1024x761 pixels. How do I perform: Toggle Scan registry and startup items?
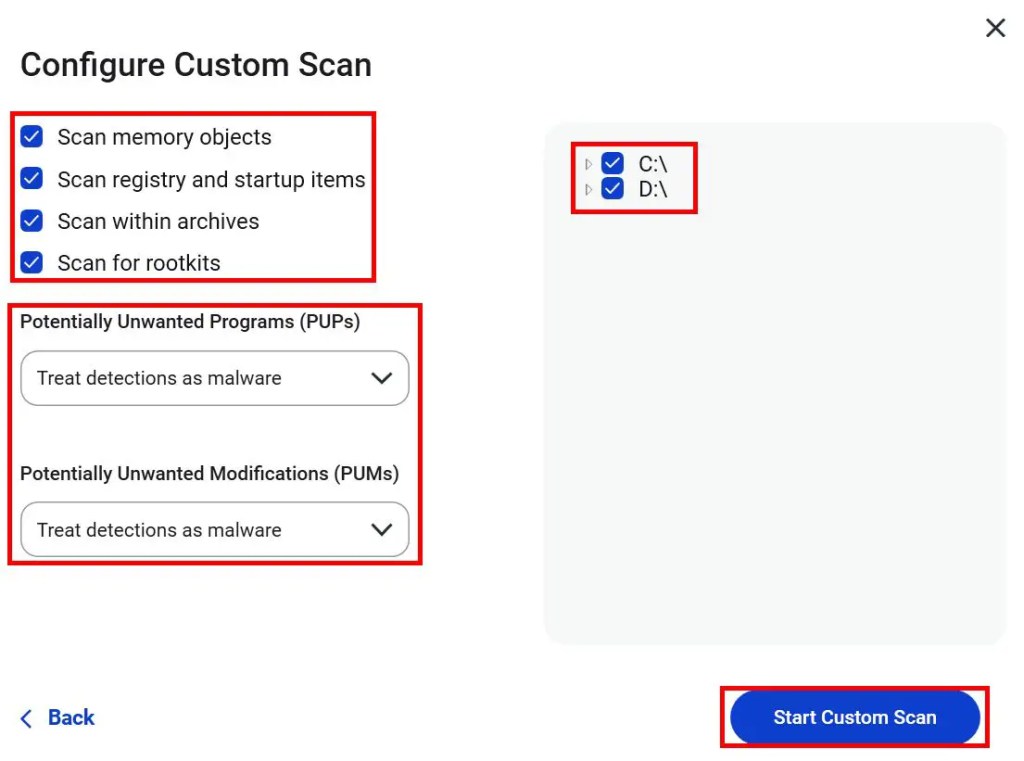[x=31, y=178]
